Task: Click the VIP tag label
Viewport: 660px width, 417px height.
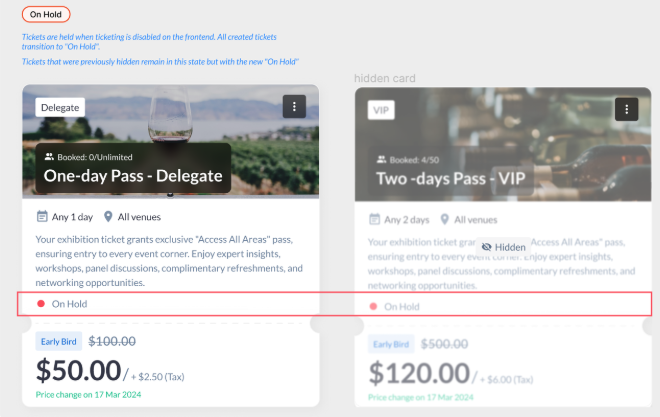Action: [381, 110]
